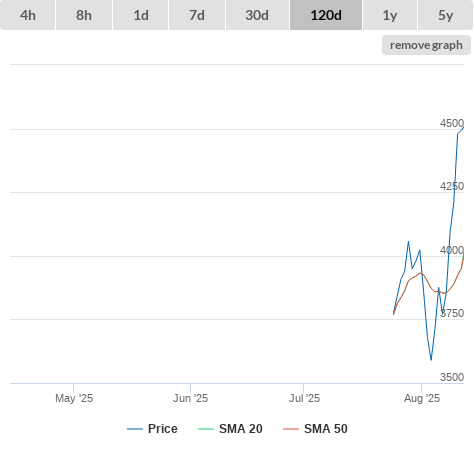Toggle the SMA 20 legend entry
The height and width of the screenshot is (455, 474).
[230, 429]
